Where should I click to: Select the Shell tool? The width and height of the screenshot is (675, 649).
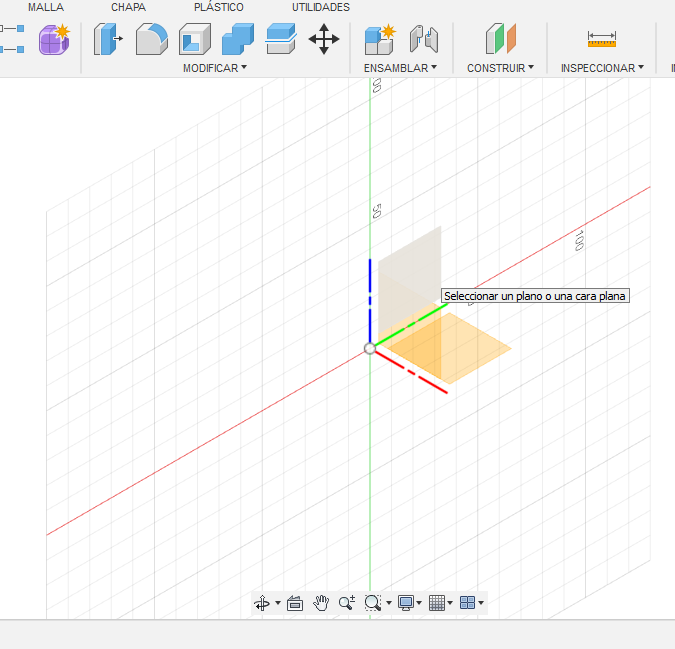click(195, 39)
